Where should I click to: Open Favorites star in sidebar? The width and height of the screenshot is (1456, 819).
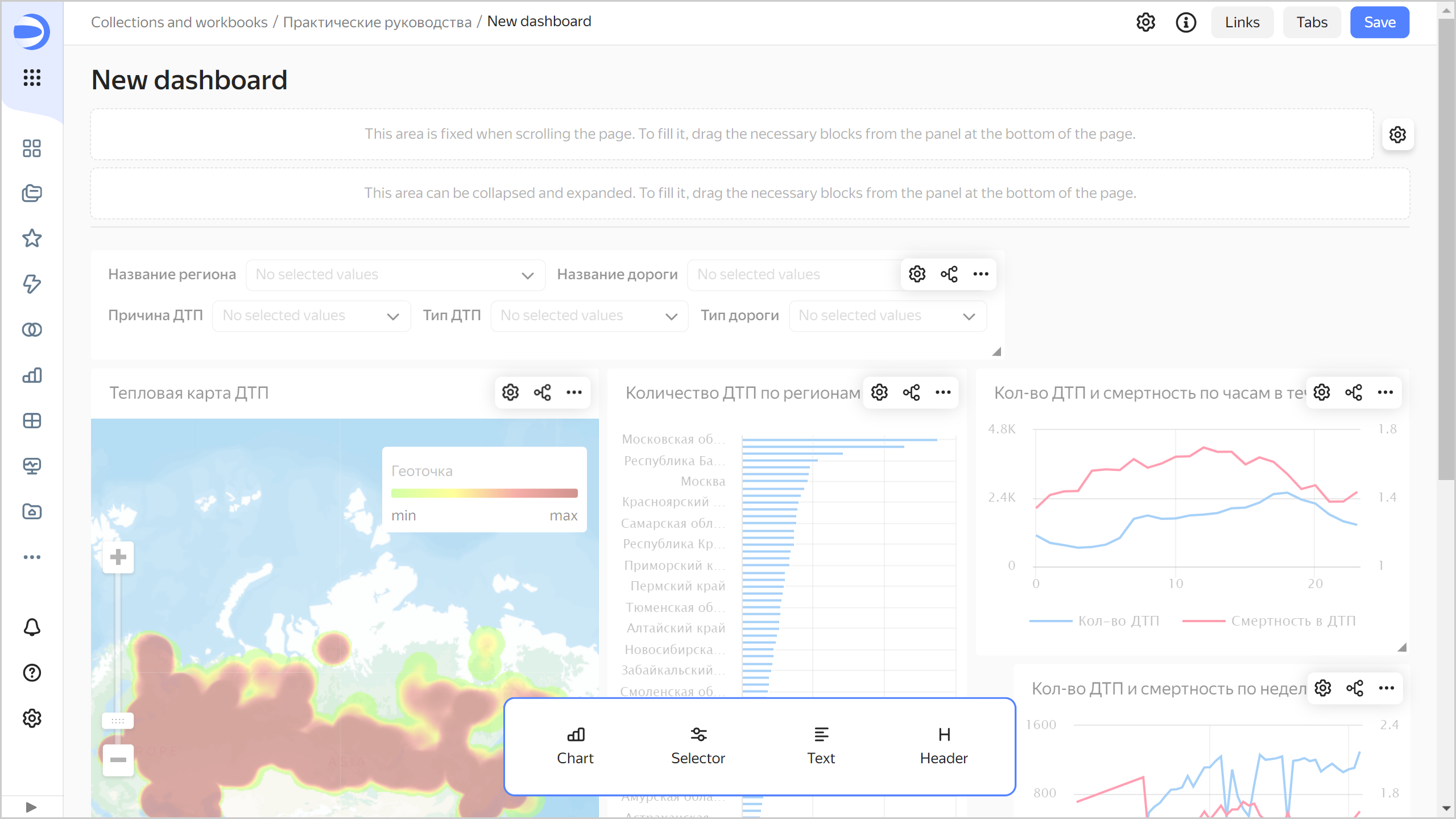[x=32, y=238]
